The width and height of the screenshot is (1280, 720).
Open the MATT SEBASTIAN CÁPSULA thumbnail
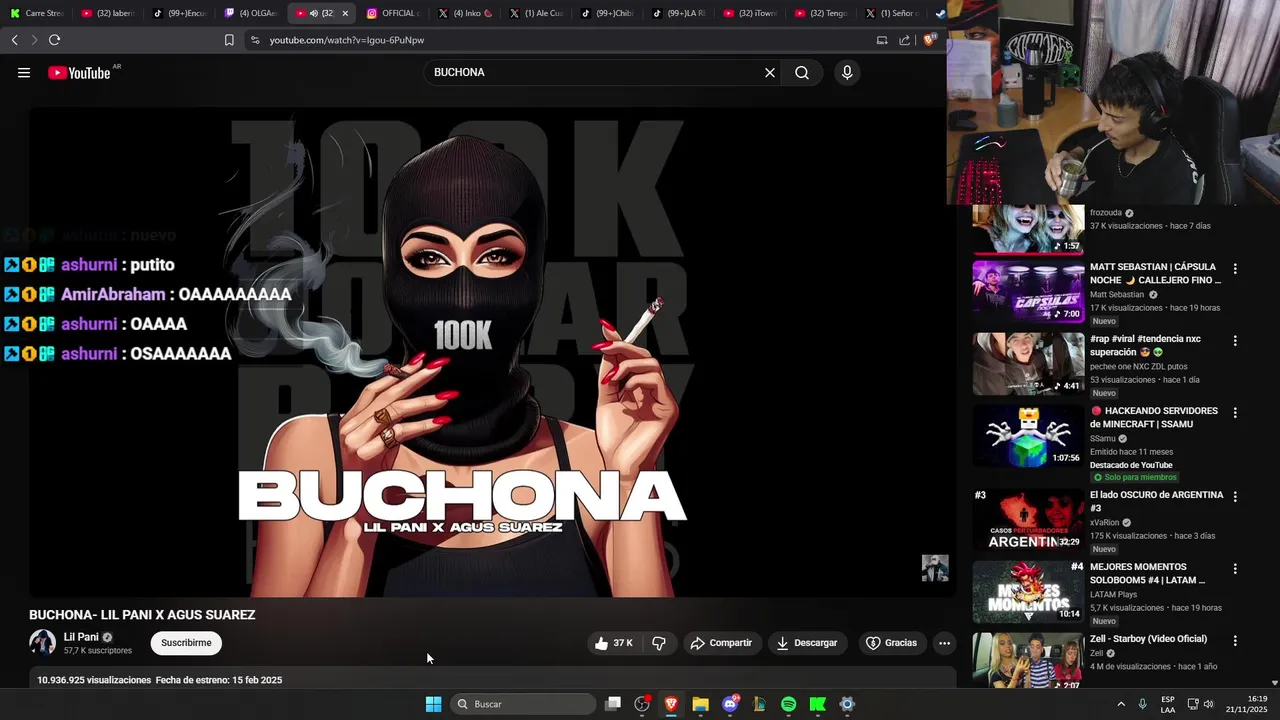(1028, 292)
